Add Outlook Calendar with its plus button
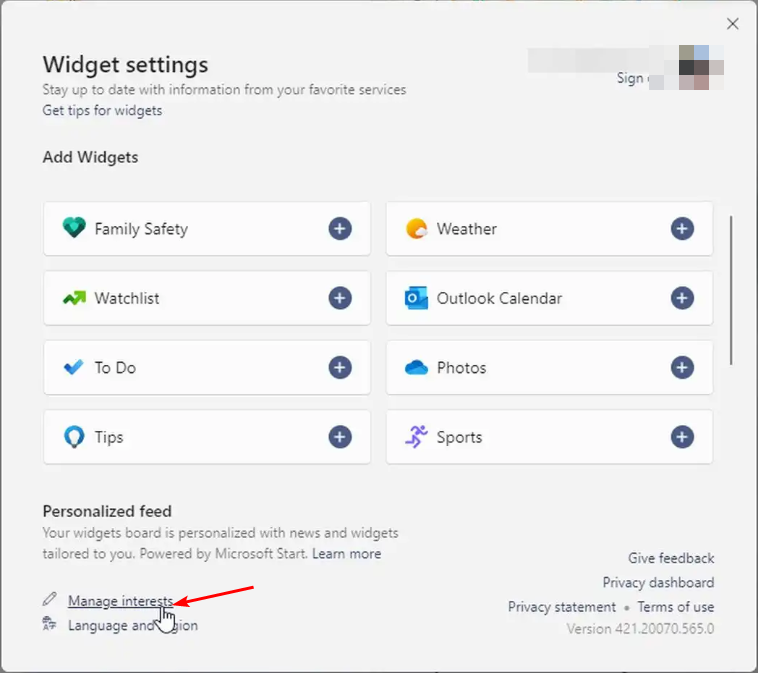The height and width of the screenshot is (673, 758). coord(682,298)
